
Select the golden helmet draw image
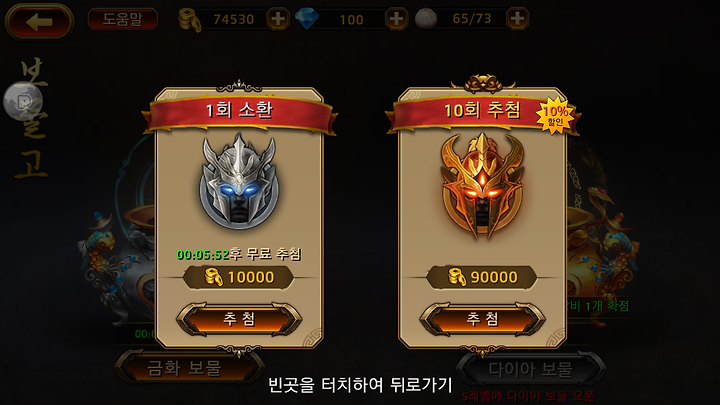482,184
